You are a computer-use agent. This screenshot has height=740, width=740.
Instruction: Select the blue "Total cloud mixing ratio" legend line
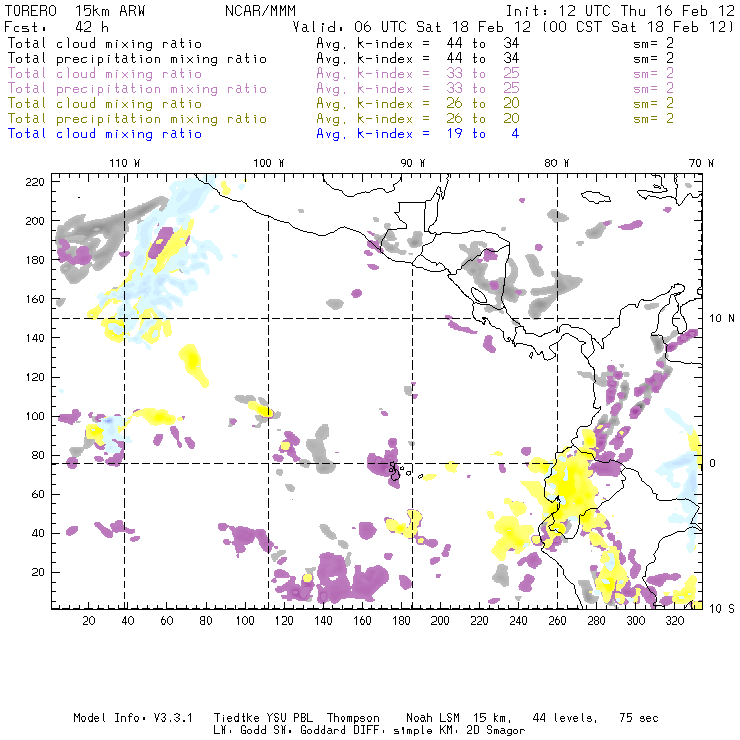click(x=105, y=134)
